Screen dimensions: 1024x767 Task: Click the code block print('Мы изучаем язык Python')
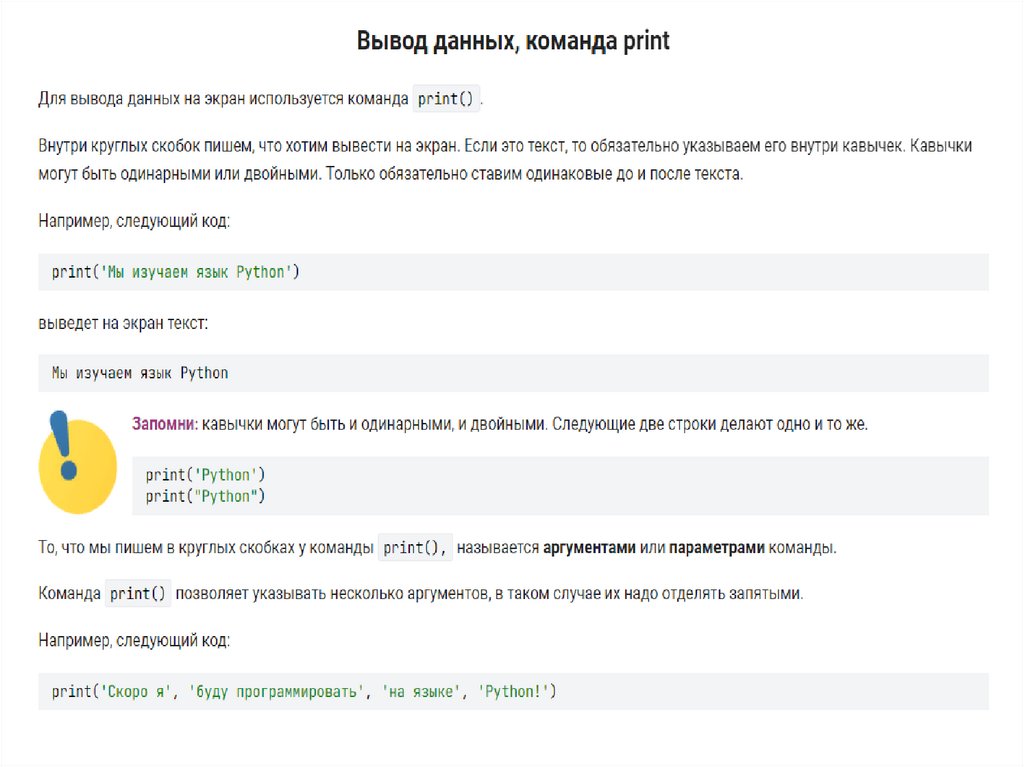click(x=175, y=272)
